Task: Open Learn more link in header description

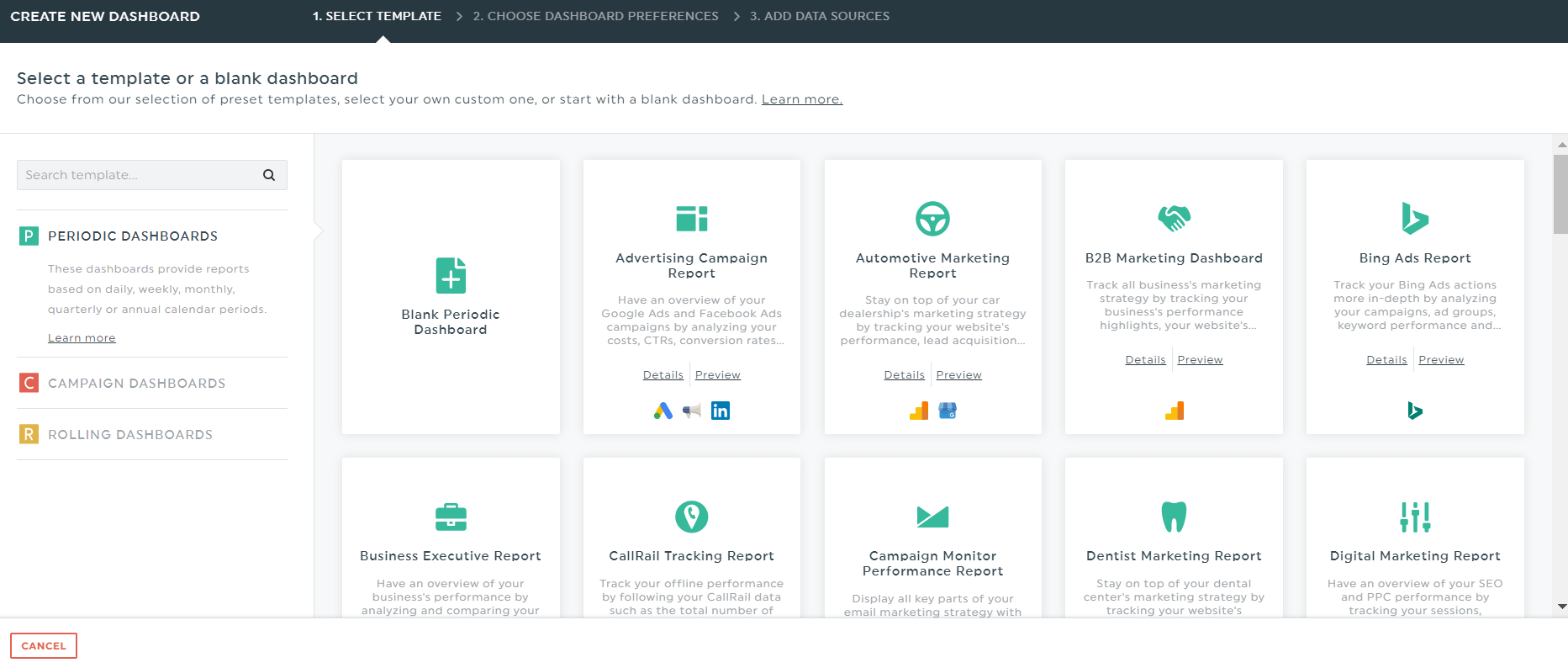Action: tap(802, 99)
